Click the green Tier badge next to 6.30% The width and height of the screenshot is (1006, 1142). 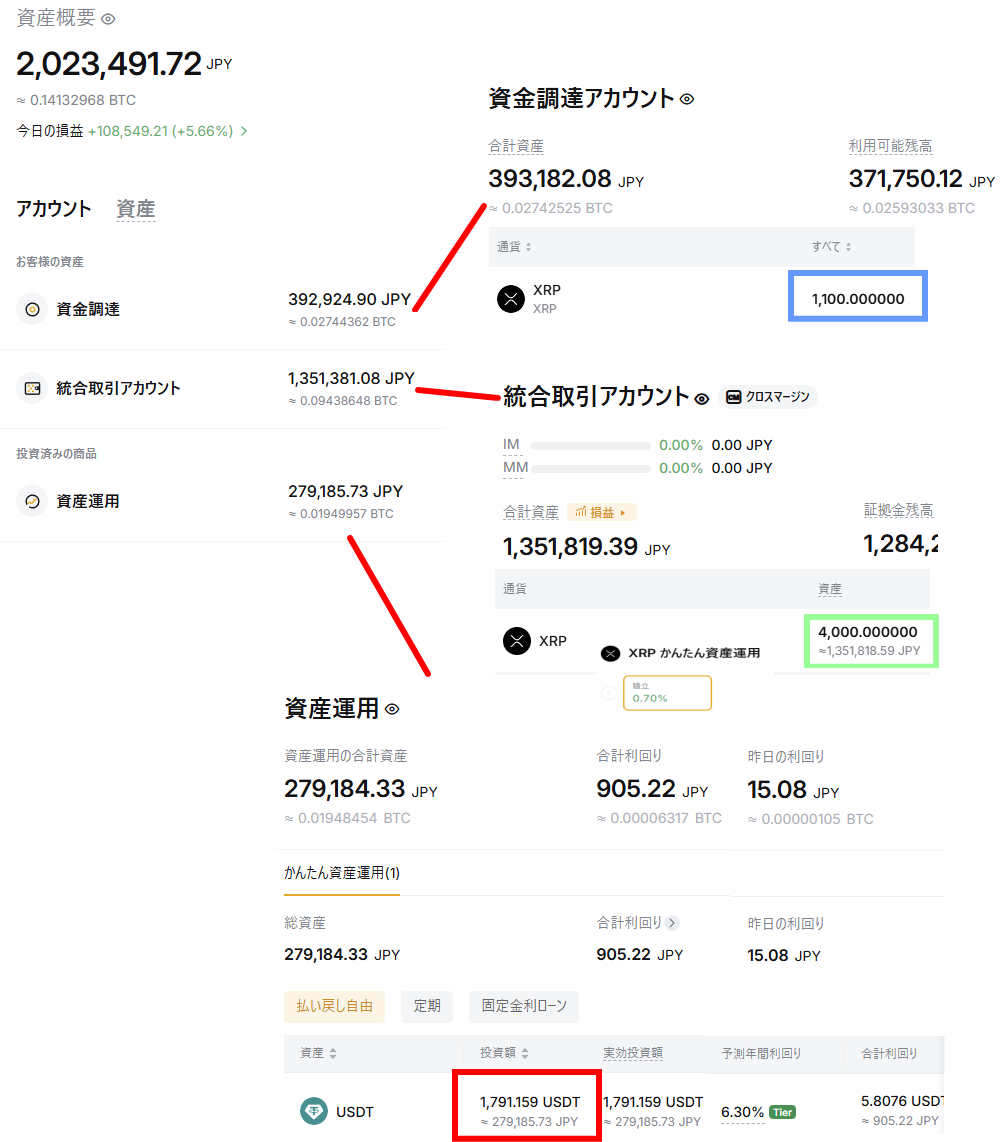click(782, 1112)
